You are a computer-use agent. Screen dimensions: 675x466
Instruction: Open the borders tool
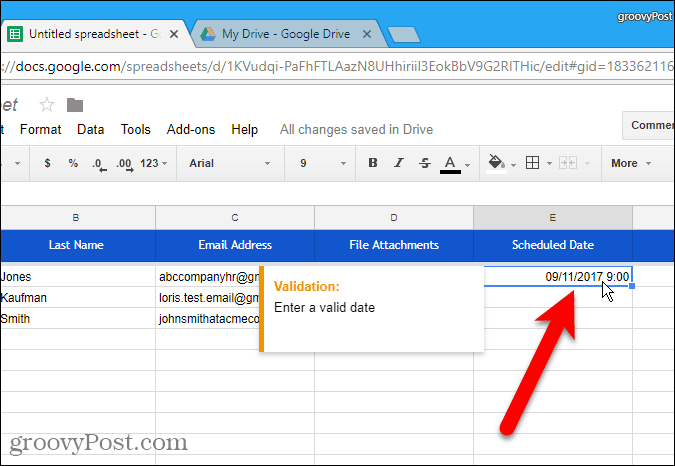coord(533,163)
